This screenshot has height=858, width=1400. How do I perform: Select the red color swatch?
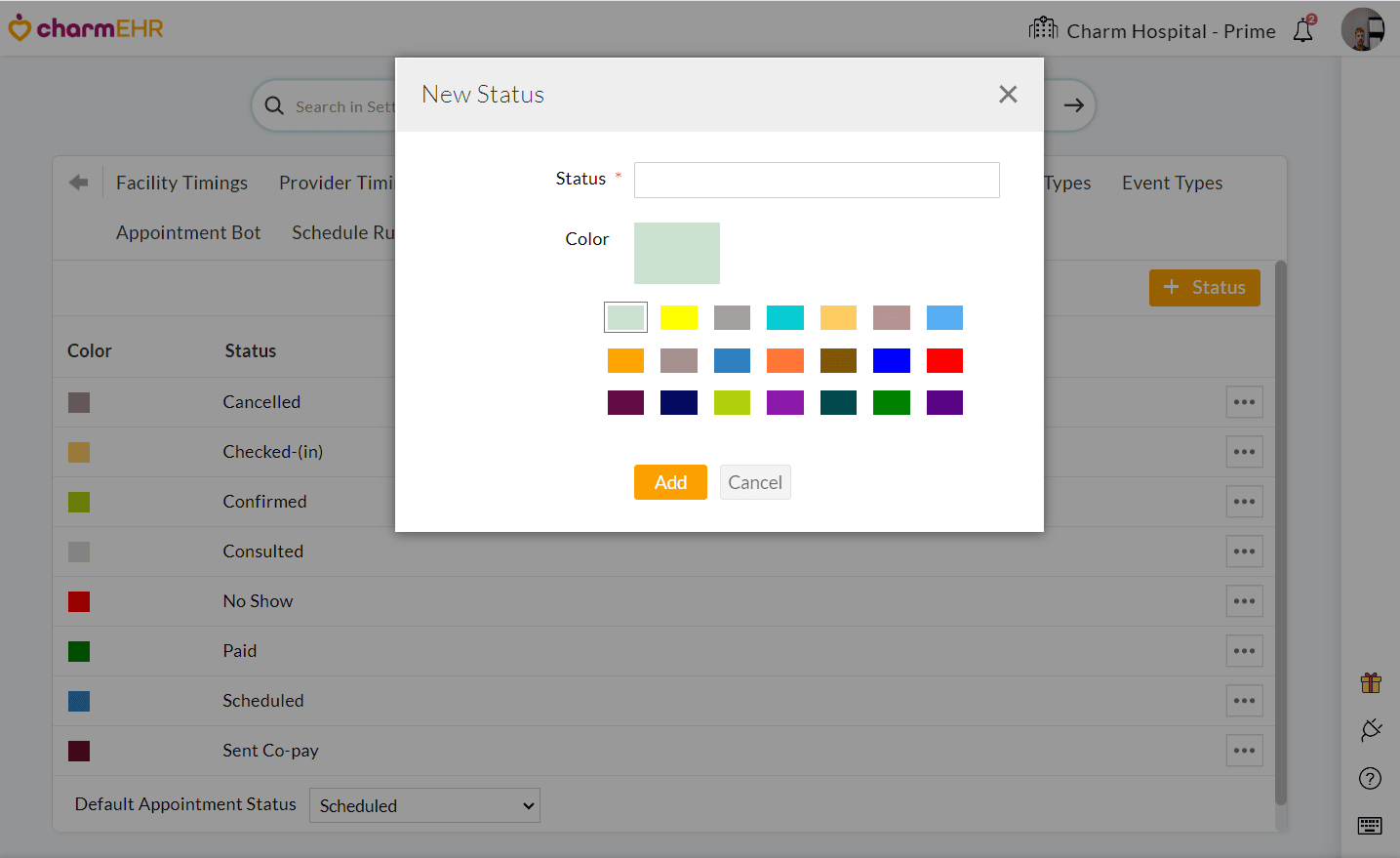(944, 360)
